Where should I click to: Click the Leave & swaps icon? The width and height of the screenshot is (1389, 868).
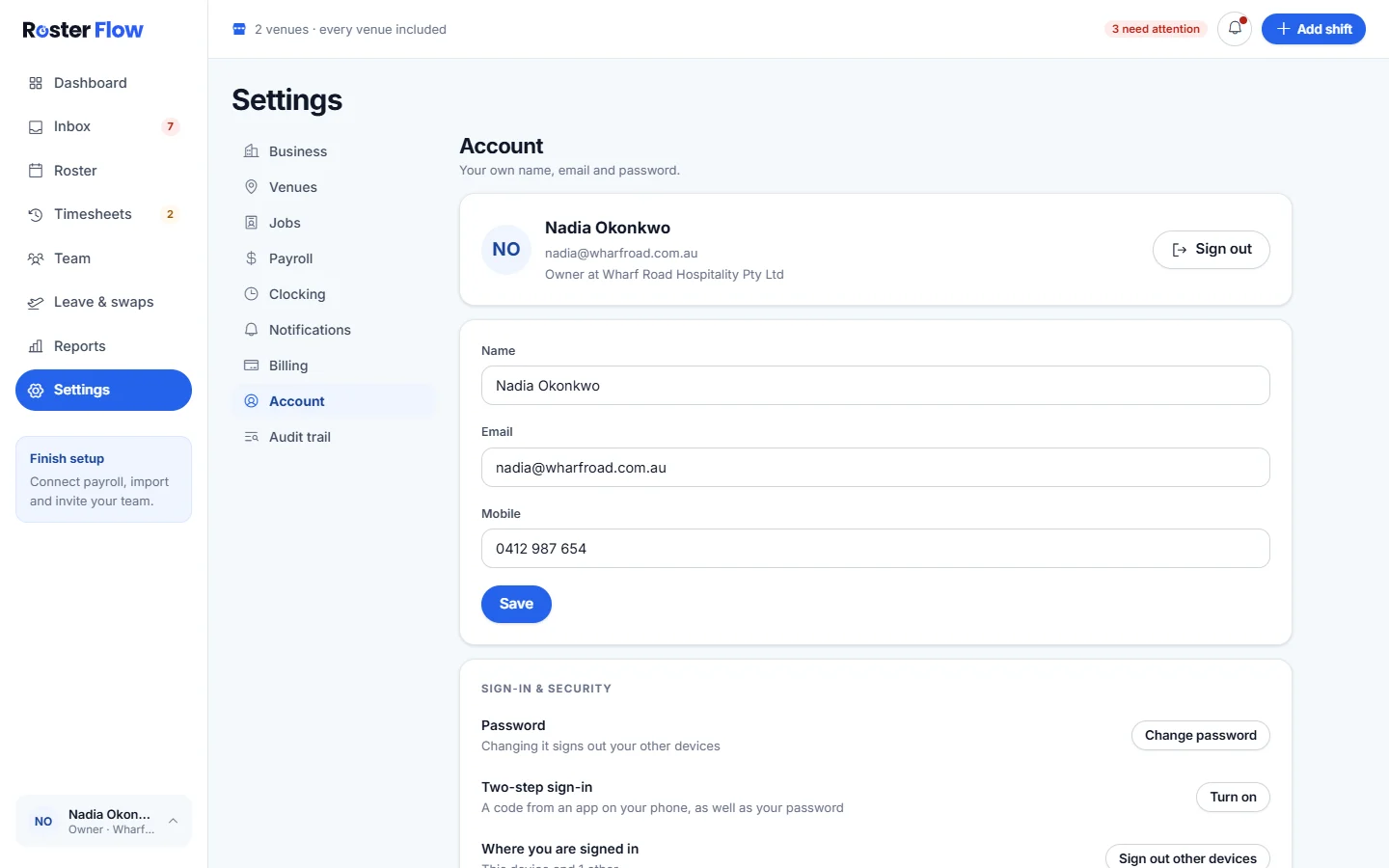pos(36,302)
